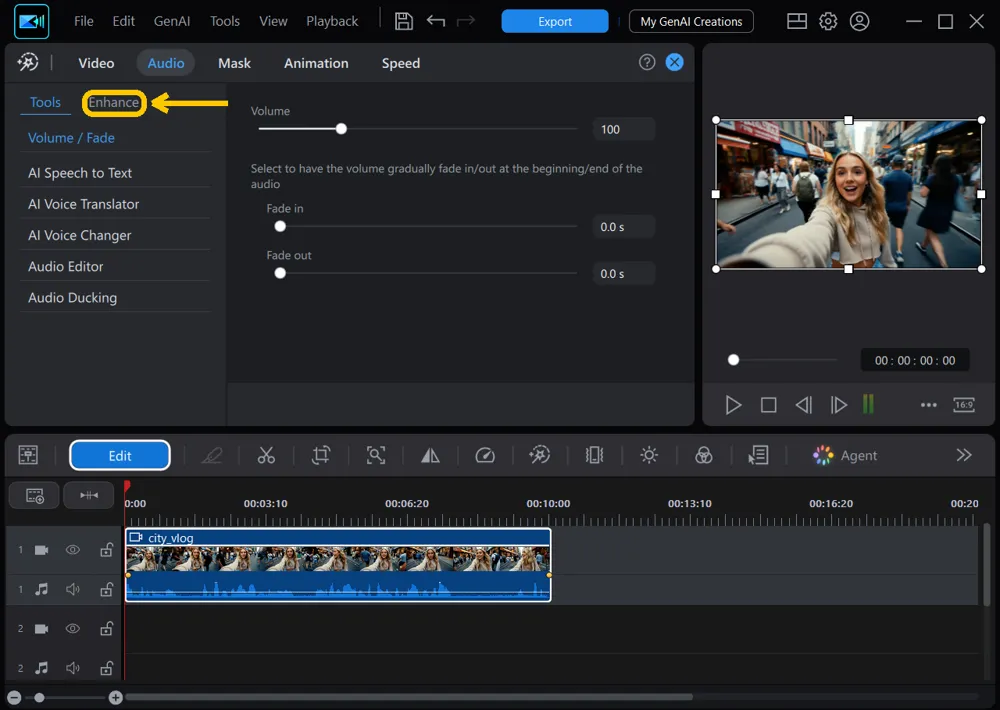Viewport: 1000px width, 710px height.
Task: Click the green audio level meter icon
Action: coord(868,404)
